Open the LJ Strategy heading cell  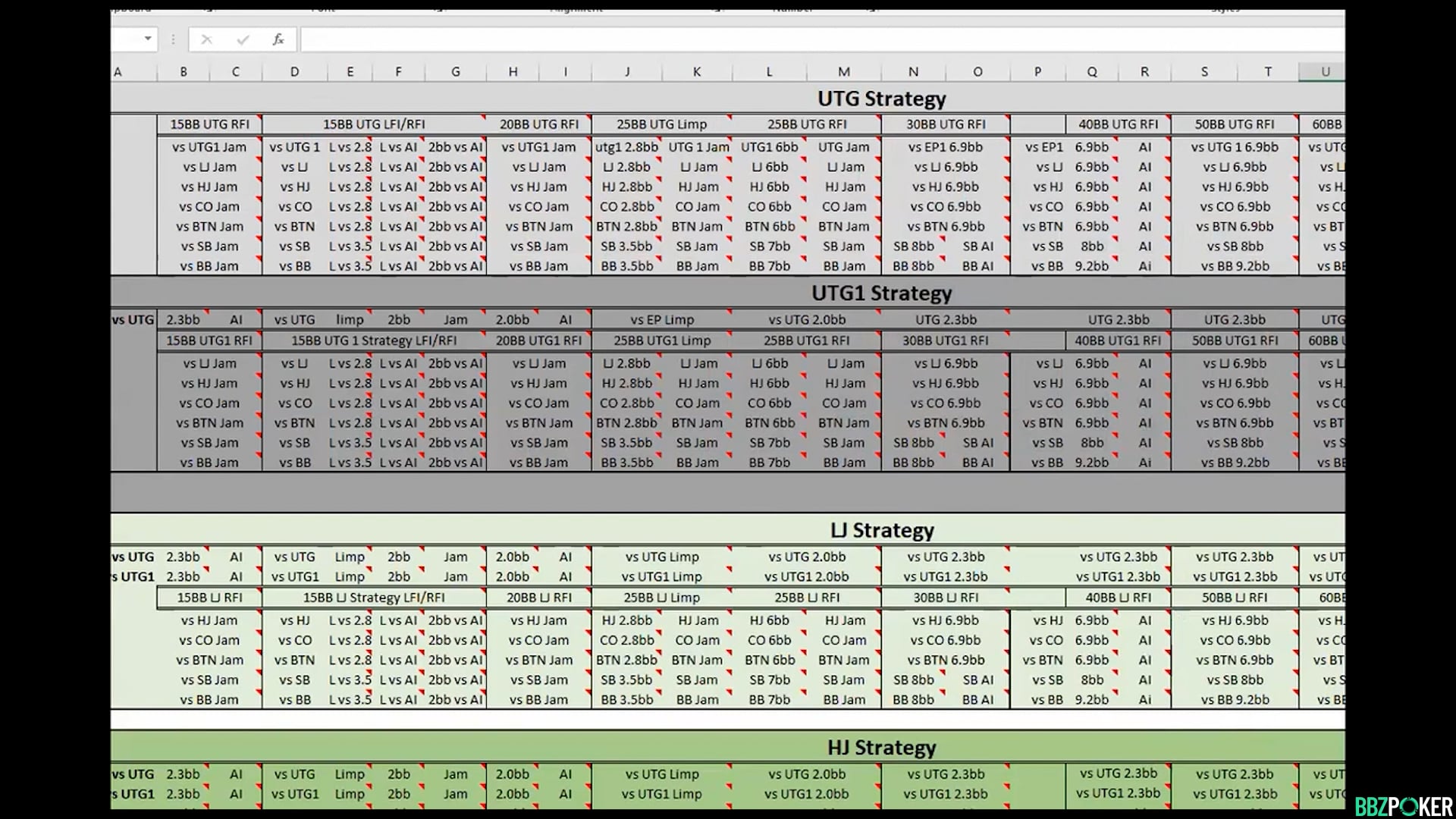[881, 531]
